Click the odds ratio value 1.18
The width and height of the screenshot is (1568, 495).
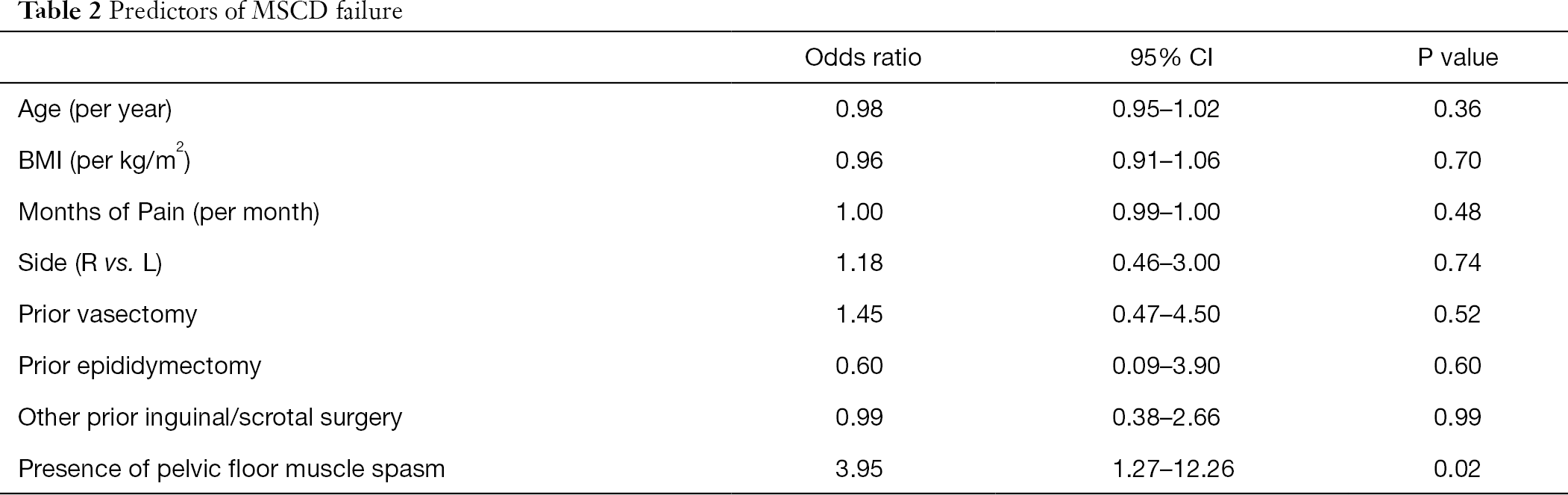tap(859, 264)
